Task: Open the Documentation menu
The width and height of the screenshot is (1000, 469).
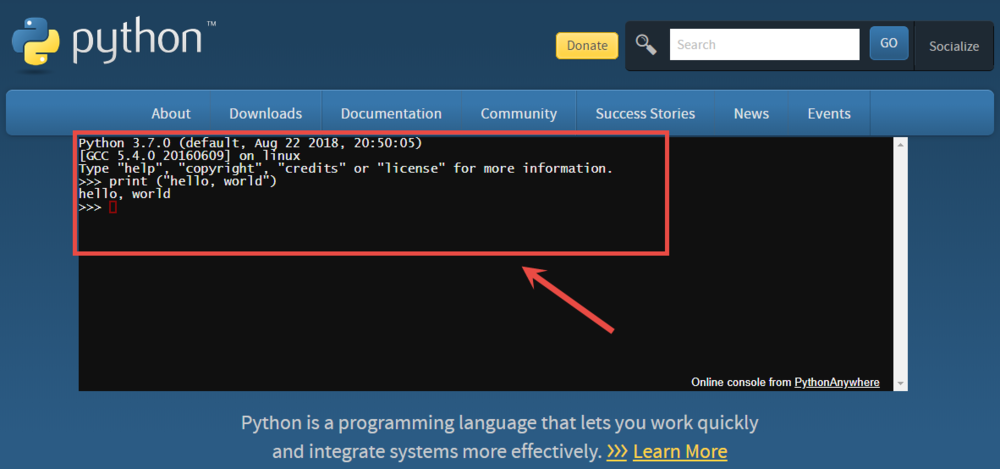Action: coord(391,113)
